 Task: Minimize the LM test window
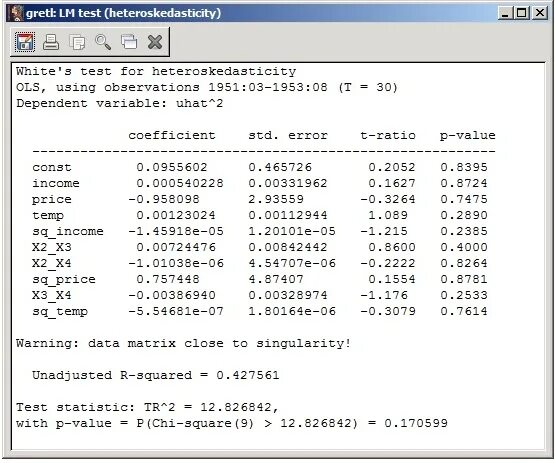tap(505, 13)
